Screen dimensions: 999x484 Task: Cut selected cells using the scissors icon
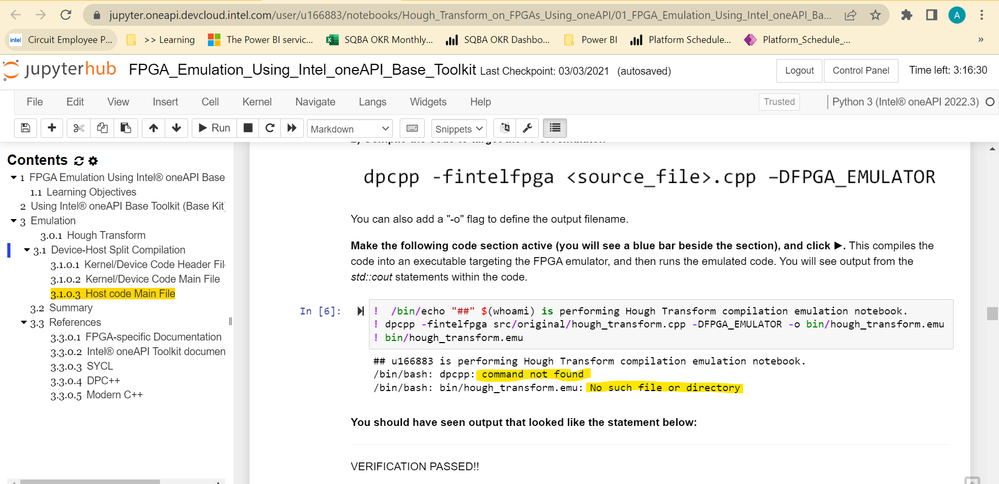pos(79,128)
